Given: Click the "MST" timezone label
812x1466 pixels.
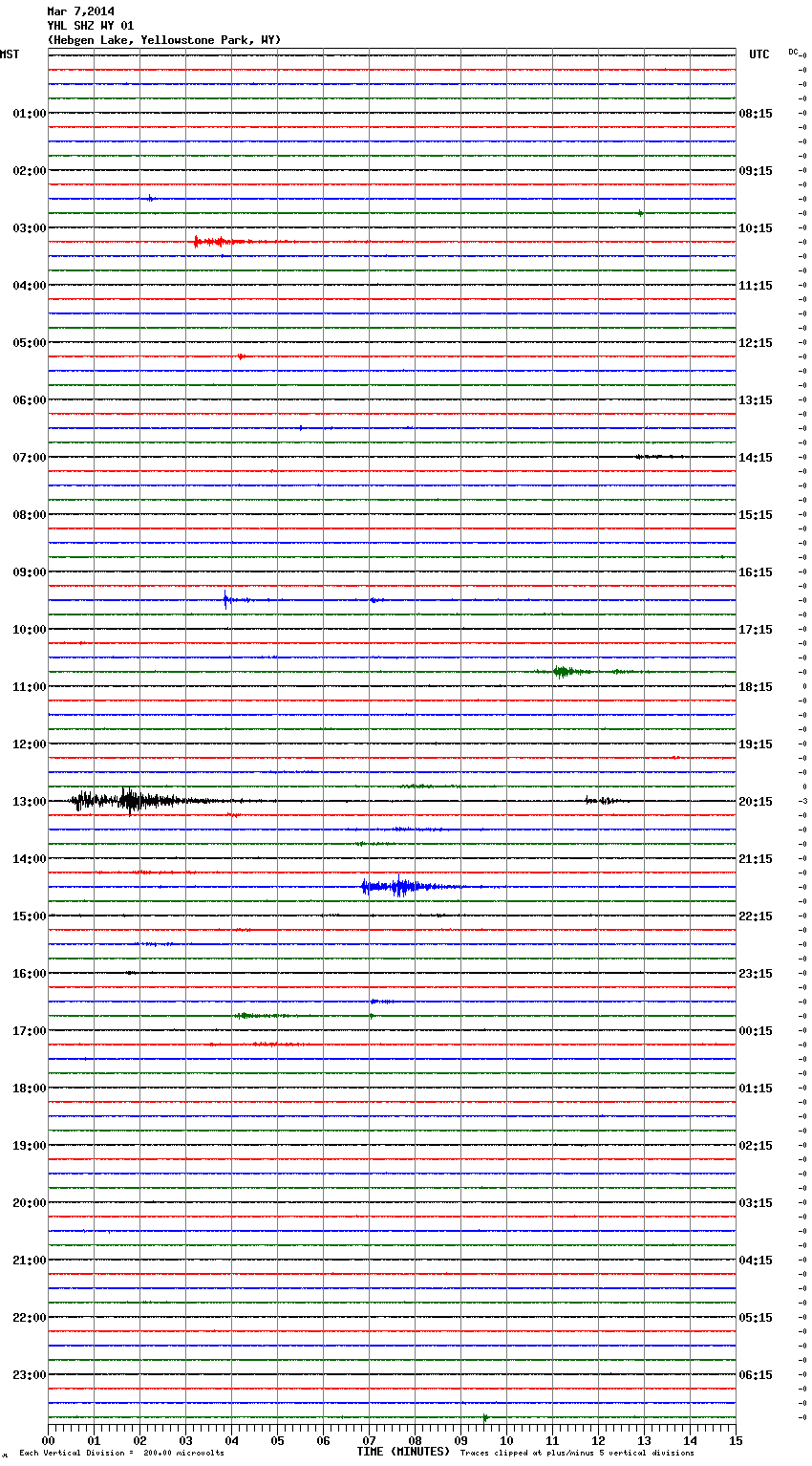Looking at the screenshot, I should pyautogui.click(x=10, y=54).
